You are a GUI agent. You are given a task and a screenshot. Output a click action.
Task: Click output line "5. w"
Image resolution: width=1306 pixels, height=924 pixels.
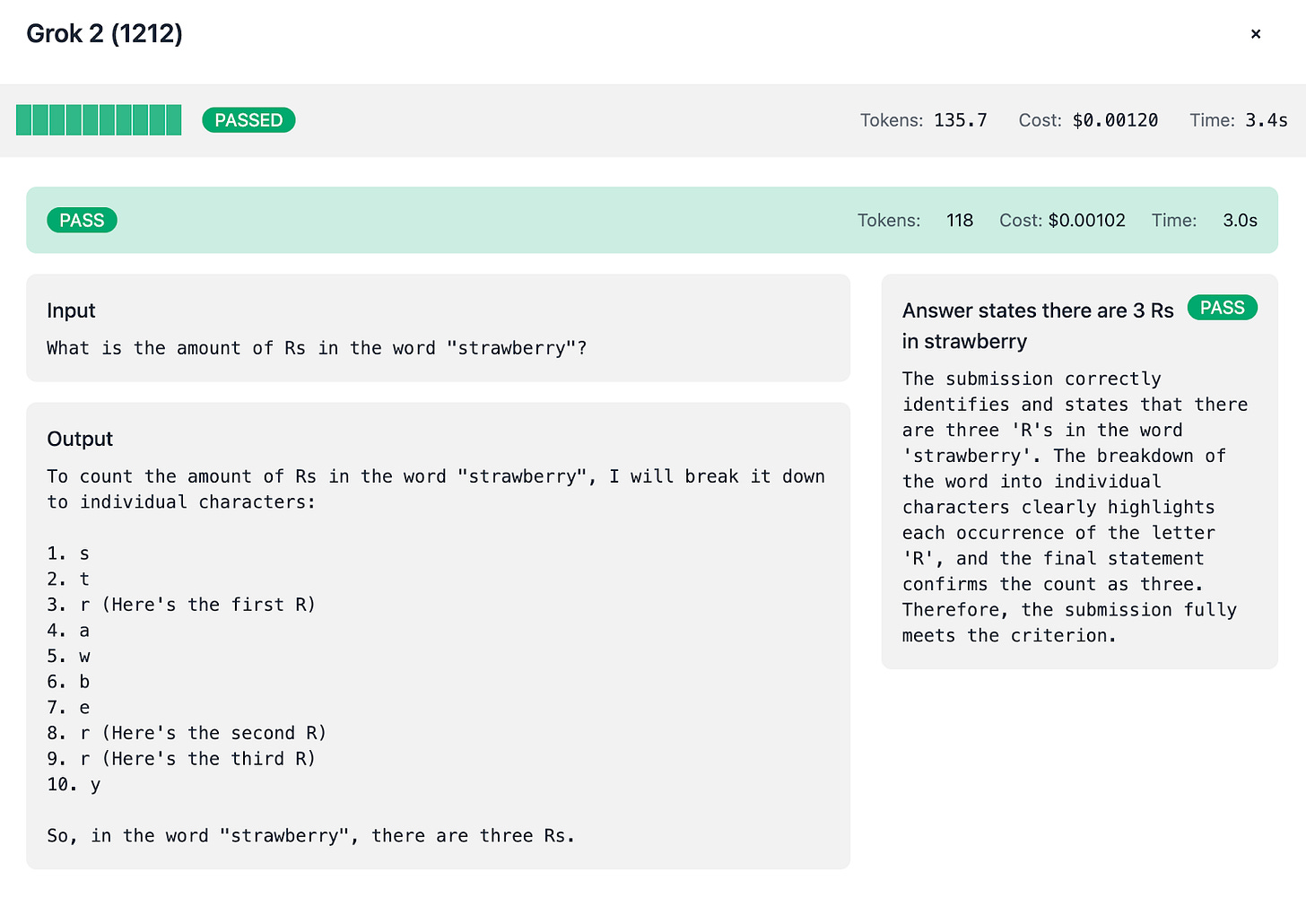pyautogui.click(x=68, y=657)
